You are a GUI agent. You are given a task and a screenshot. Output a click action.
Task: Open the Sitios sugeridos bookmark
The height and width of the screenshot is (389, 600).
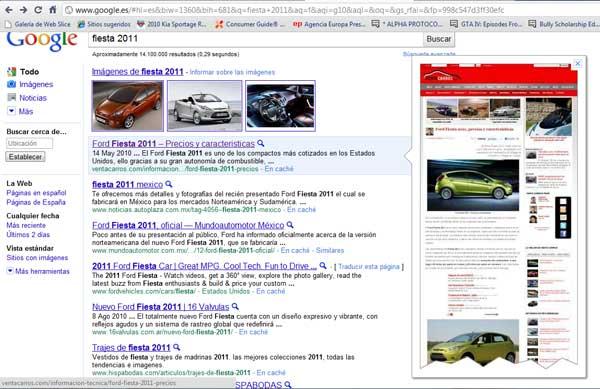coord(104,24)
